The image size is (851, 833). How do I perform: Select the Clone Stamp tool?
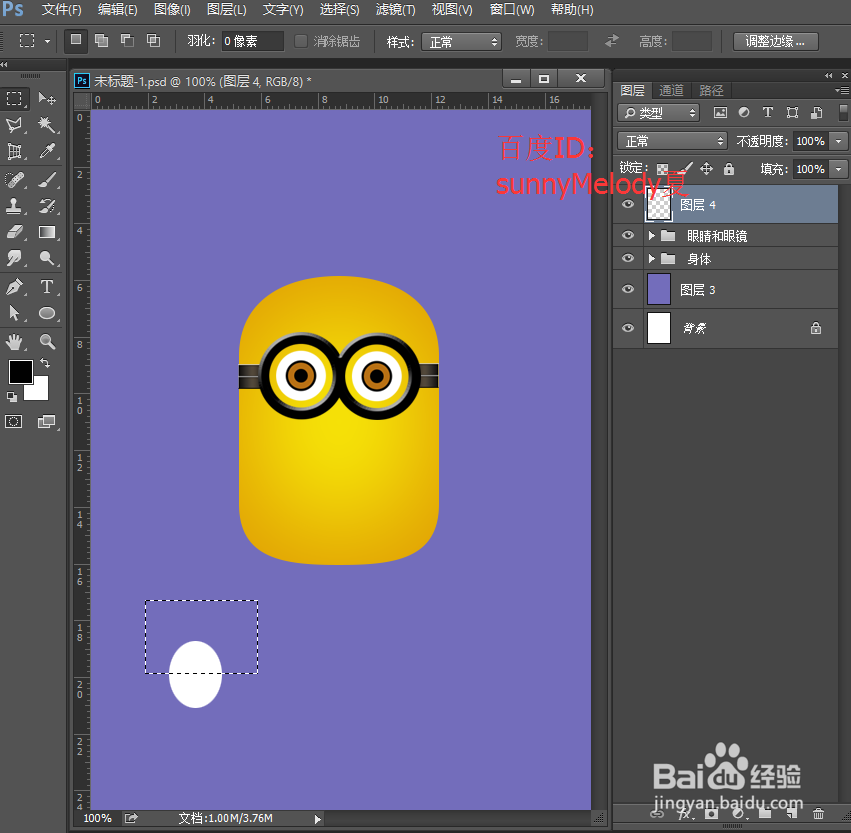pos(15,206)
